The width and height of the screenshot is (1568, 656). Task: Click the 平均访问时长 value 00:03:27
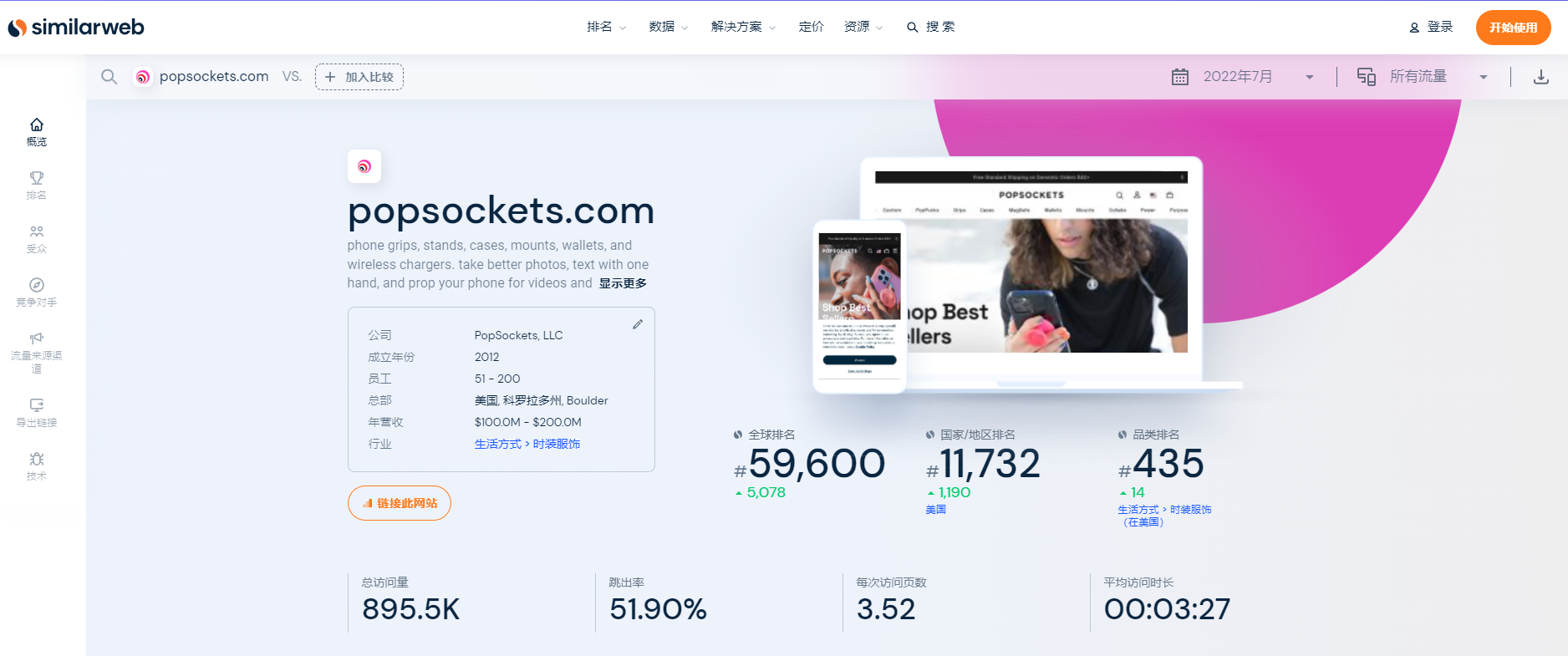pos(1168,609)
